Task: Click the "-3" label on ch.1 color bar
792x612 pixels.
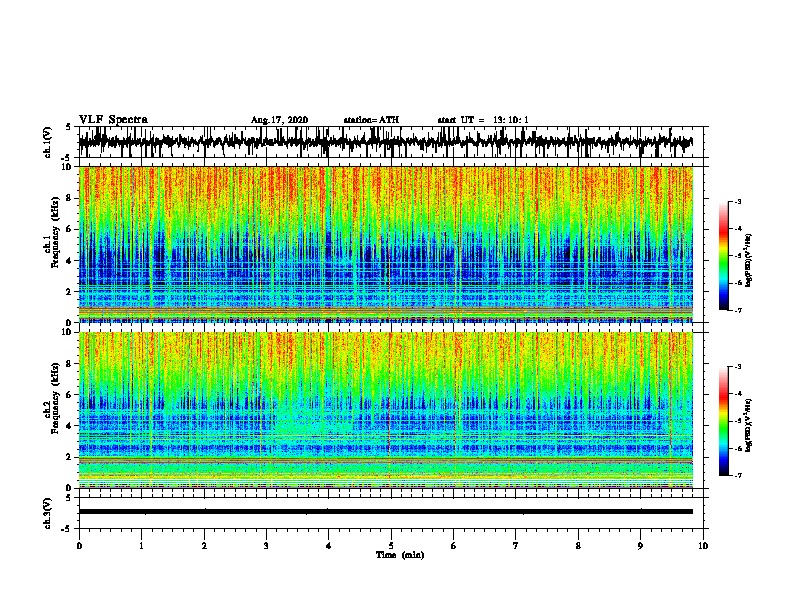Action: click(737, 201)
